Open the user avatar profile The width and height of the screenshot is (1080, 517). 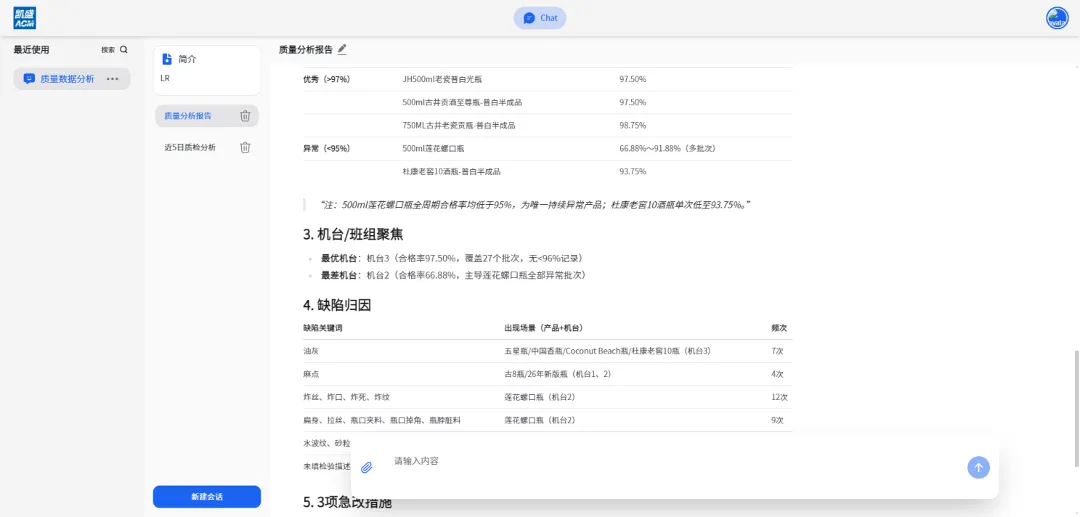[x=1057, y=18]
